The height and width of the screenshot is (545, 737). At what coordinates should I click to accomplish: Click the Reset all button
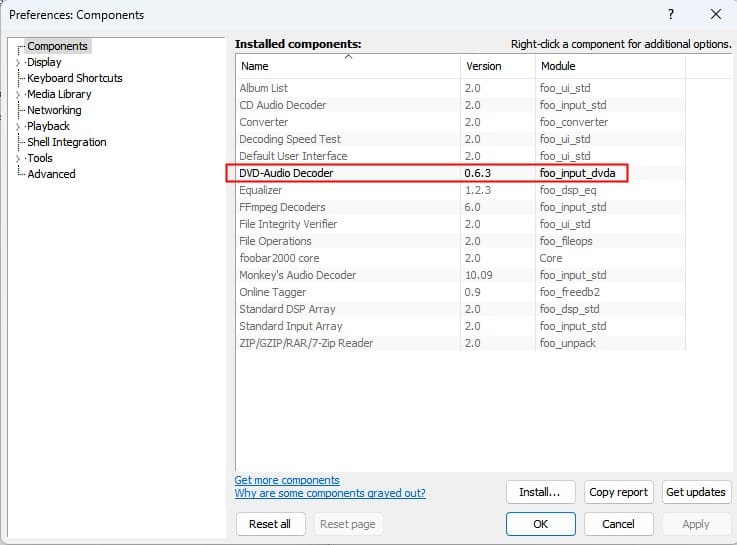(270, 524)
